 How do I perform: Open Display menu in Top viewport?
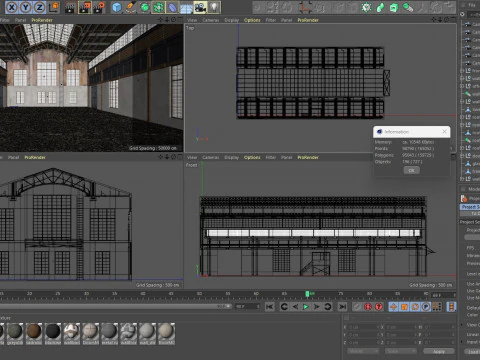click(231, 20)
